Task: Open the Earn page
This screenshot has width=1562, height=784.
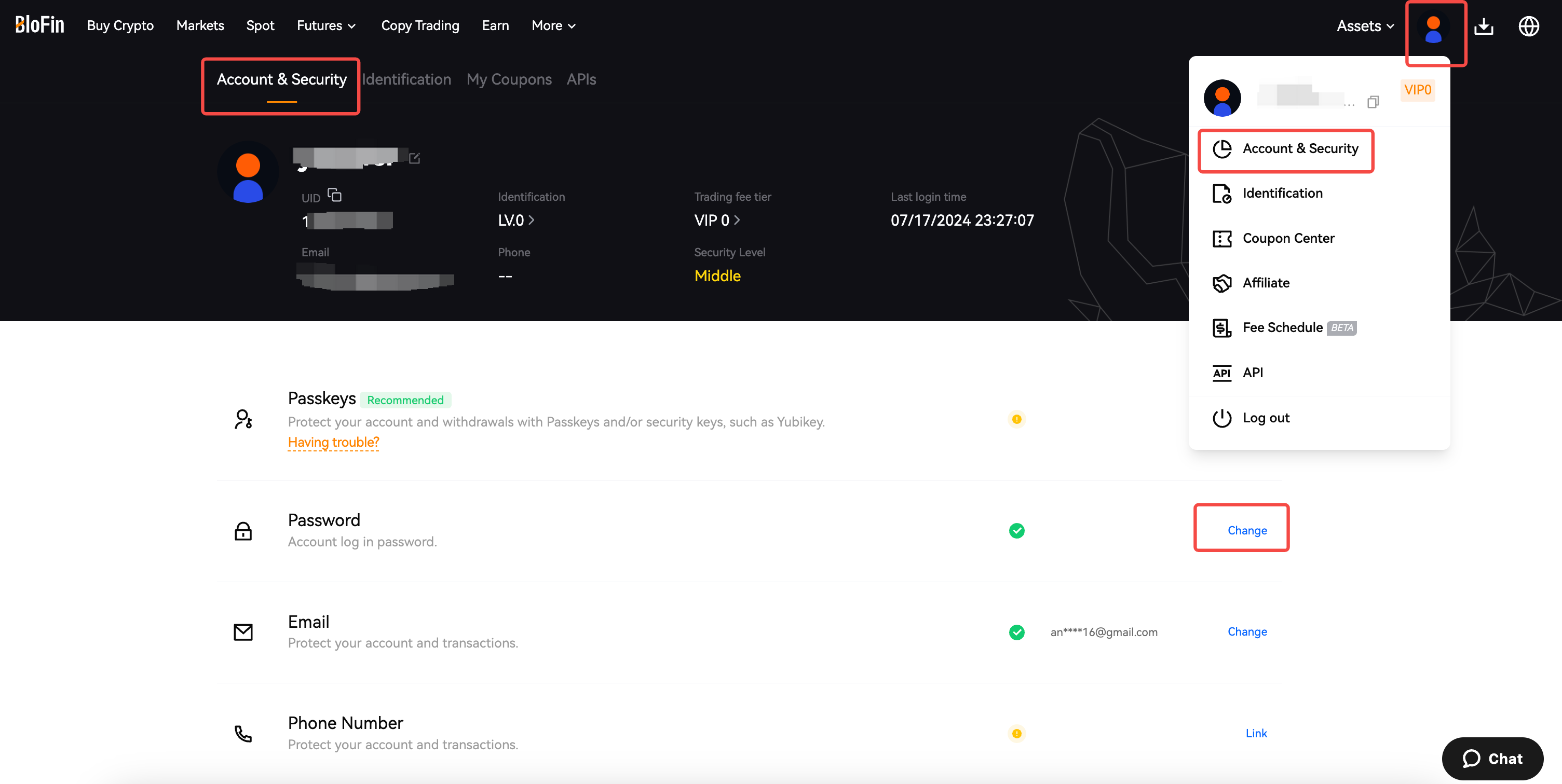Action: pyautogui.click(x=495, y=25)
